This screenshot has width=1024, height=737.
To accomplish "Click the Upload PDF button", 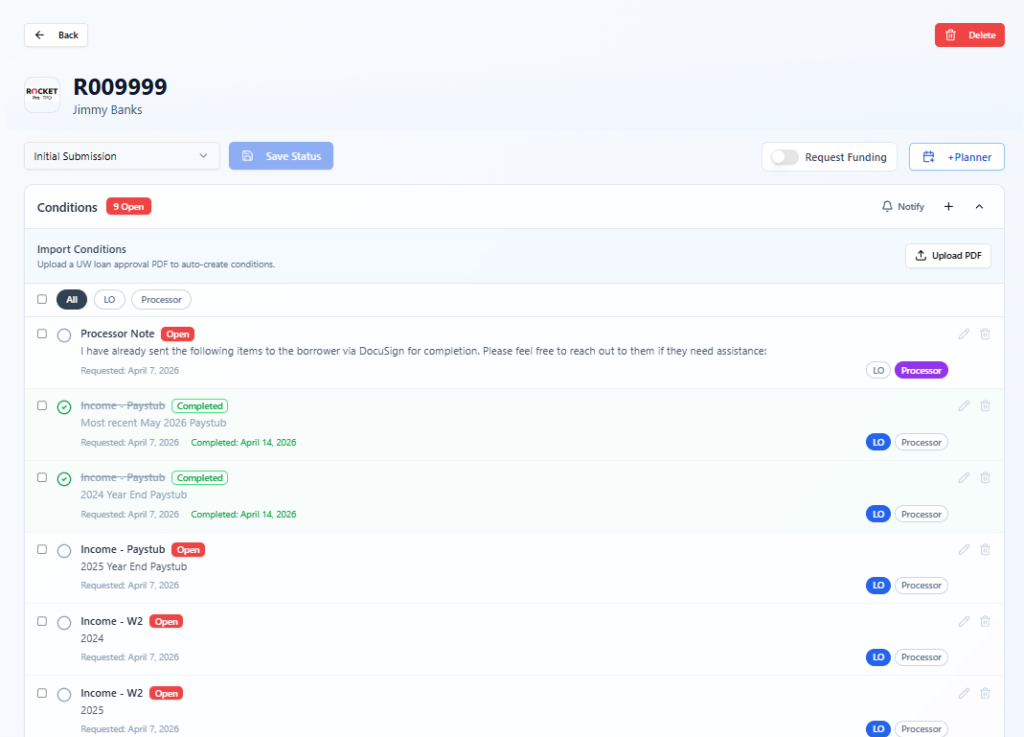I will 948,256.
